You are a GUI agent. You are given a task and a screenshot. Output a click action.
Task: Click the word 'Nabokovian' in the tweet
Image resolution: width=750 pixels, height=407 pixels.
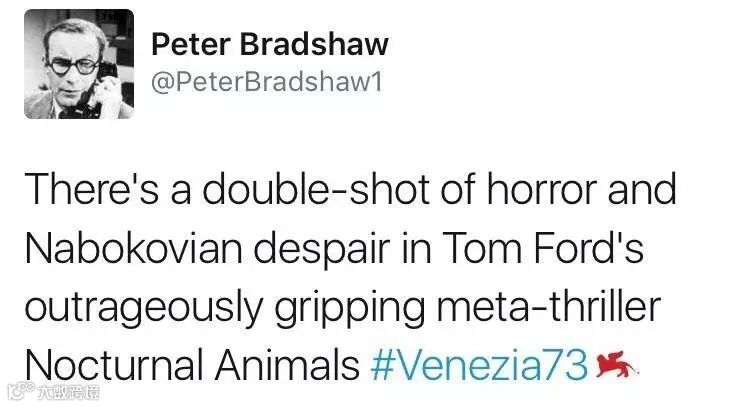coord(133,248)
